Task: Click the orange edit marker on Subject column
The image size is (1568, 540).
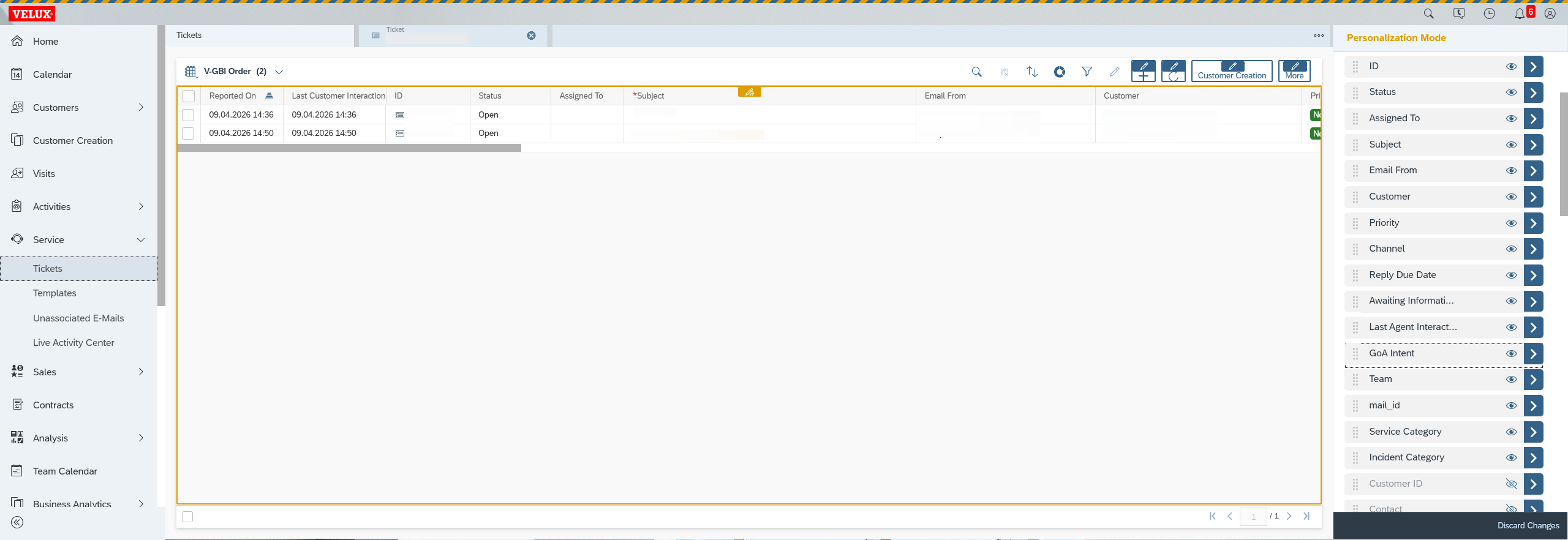Action: pos(750,92)
